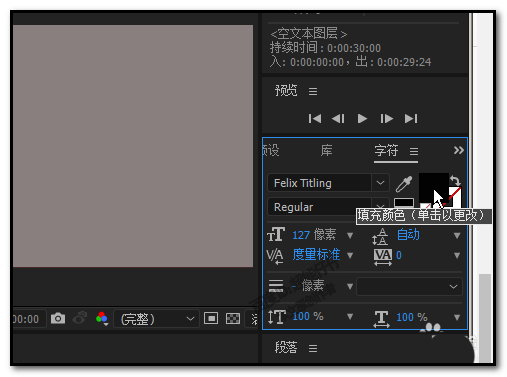Toggle the transparency grid button
The image size is (507, 377).
pyautogui.click(x=233, y=318)
